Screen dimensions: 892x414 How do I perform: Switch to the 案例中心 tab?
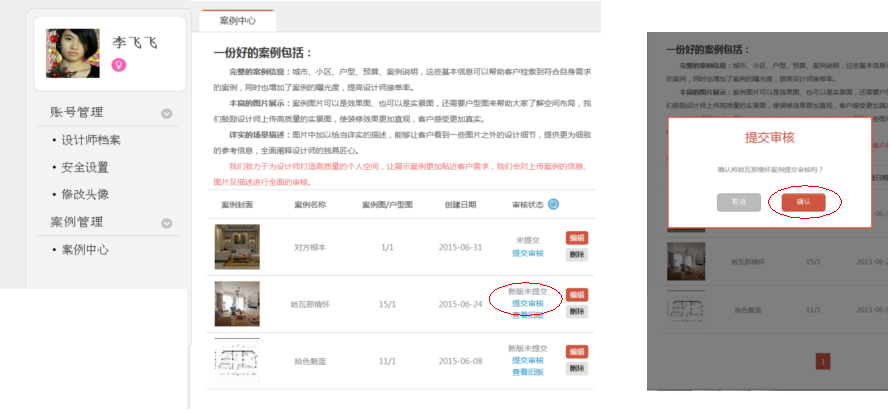pyautogui.click(x=237, y=19)
